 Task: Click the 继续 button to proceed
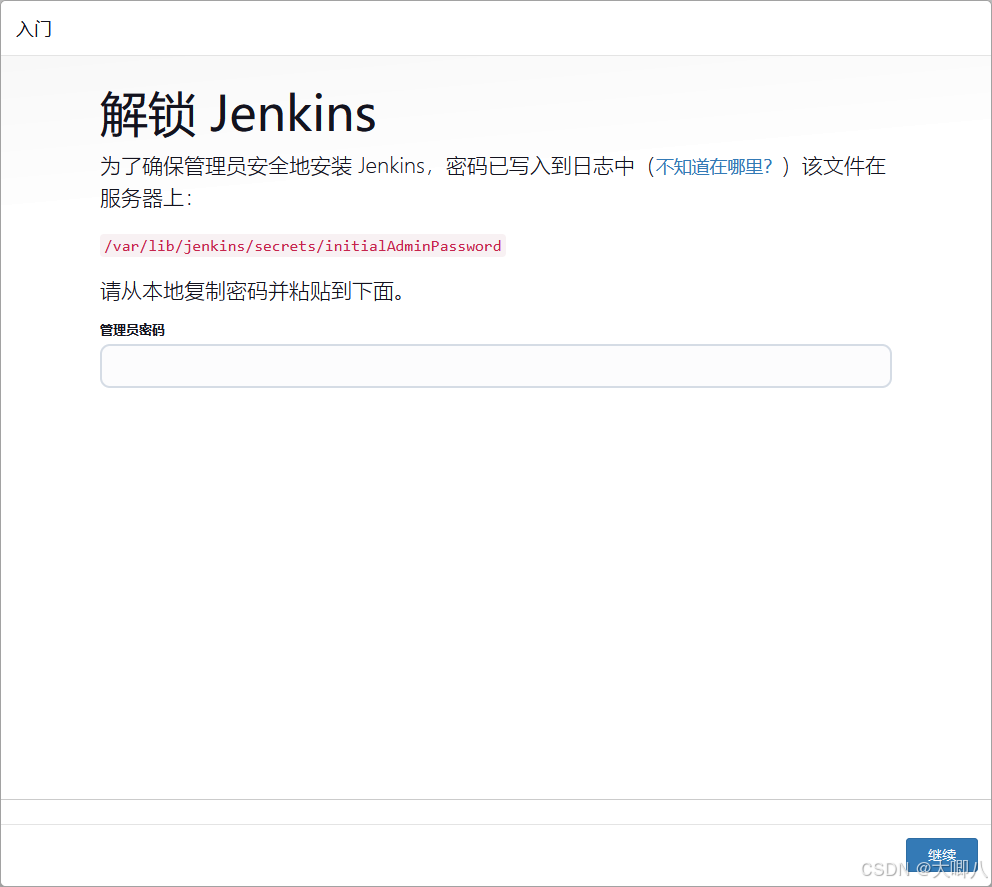(x=941, y=855)
